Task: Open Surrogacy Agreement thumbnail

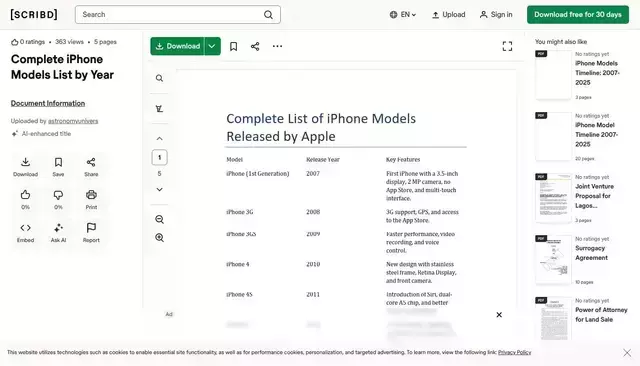Action: click(x=553, y=260)
